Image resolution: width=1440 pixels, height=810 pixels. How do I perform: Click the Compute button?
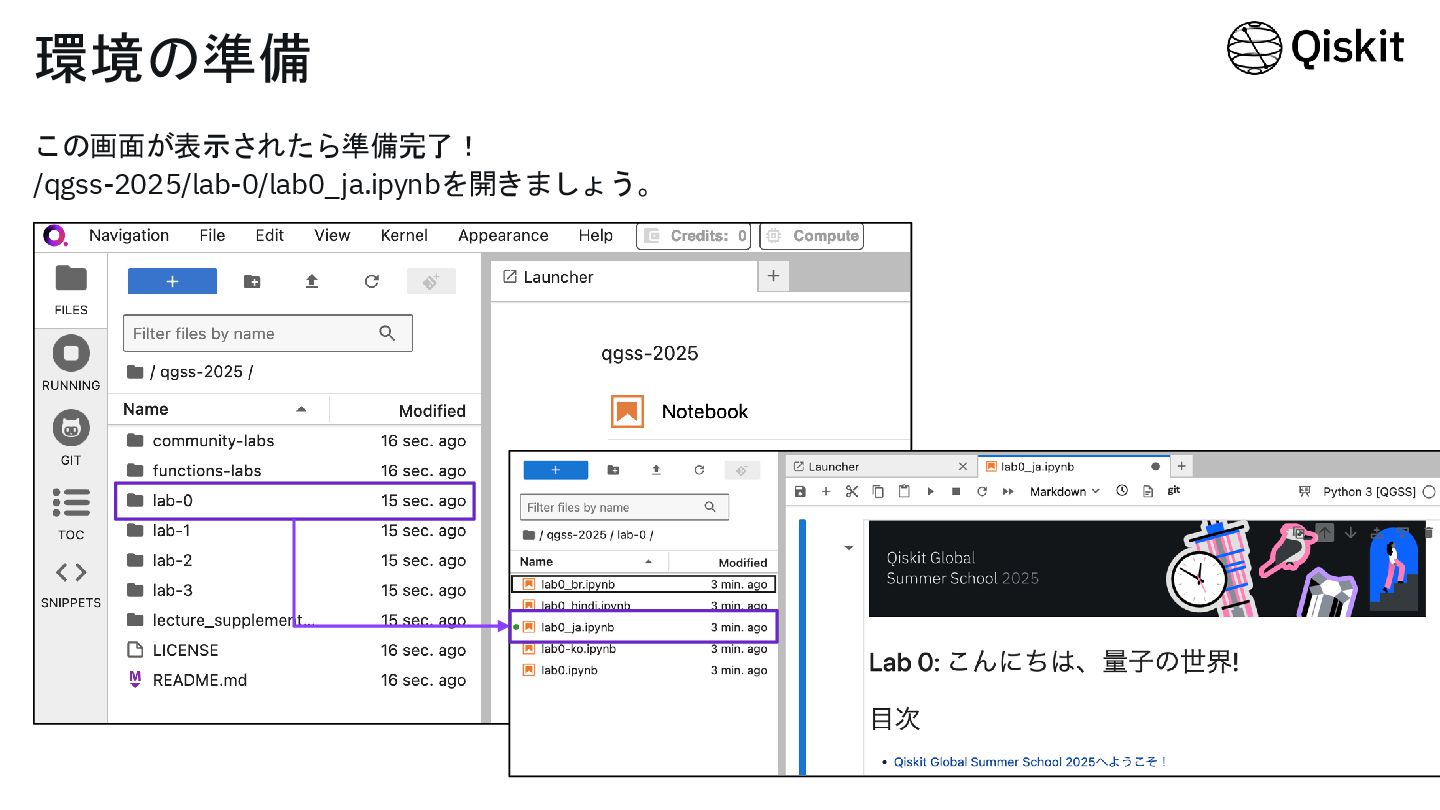[x=812, y=236]
